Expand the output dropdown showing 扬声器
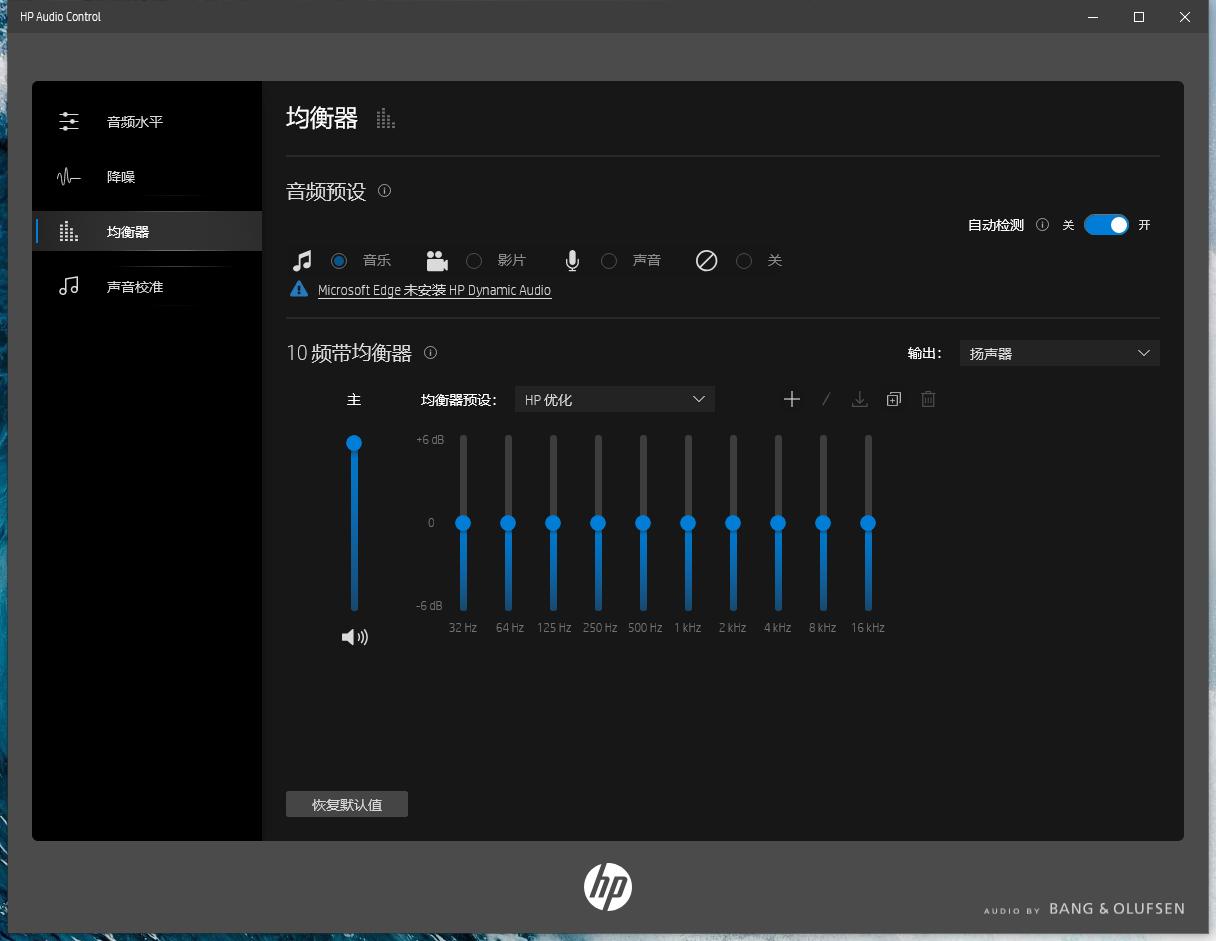This screenshot has height=941, width=1216. click(x=1143, y=352)
